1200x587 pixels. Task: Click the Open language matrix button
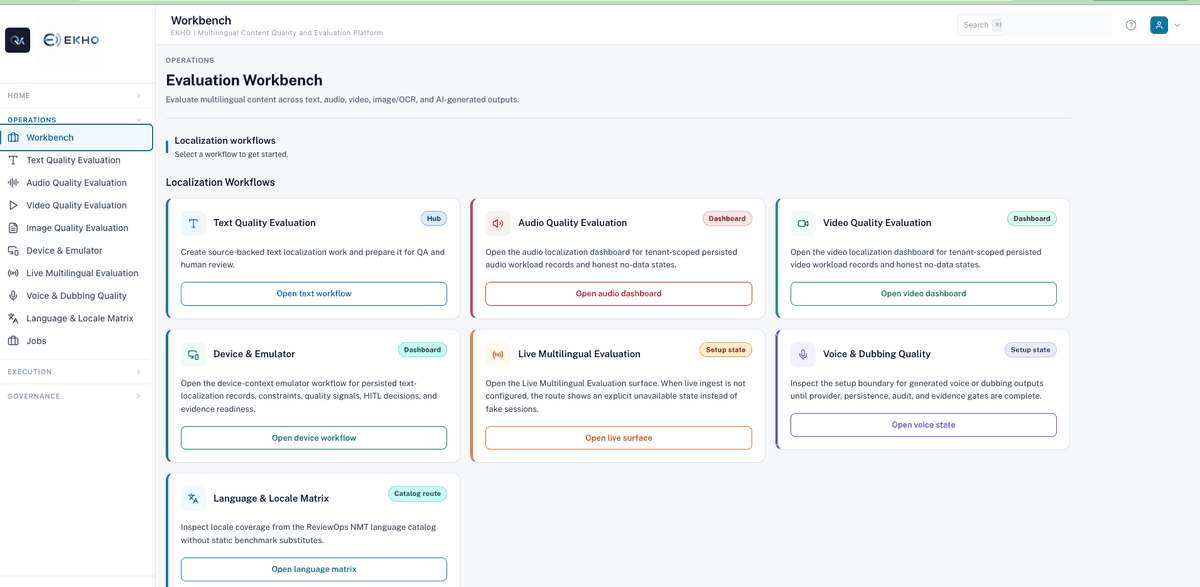314,569
